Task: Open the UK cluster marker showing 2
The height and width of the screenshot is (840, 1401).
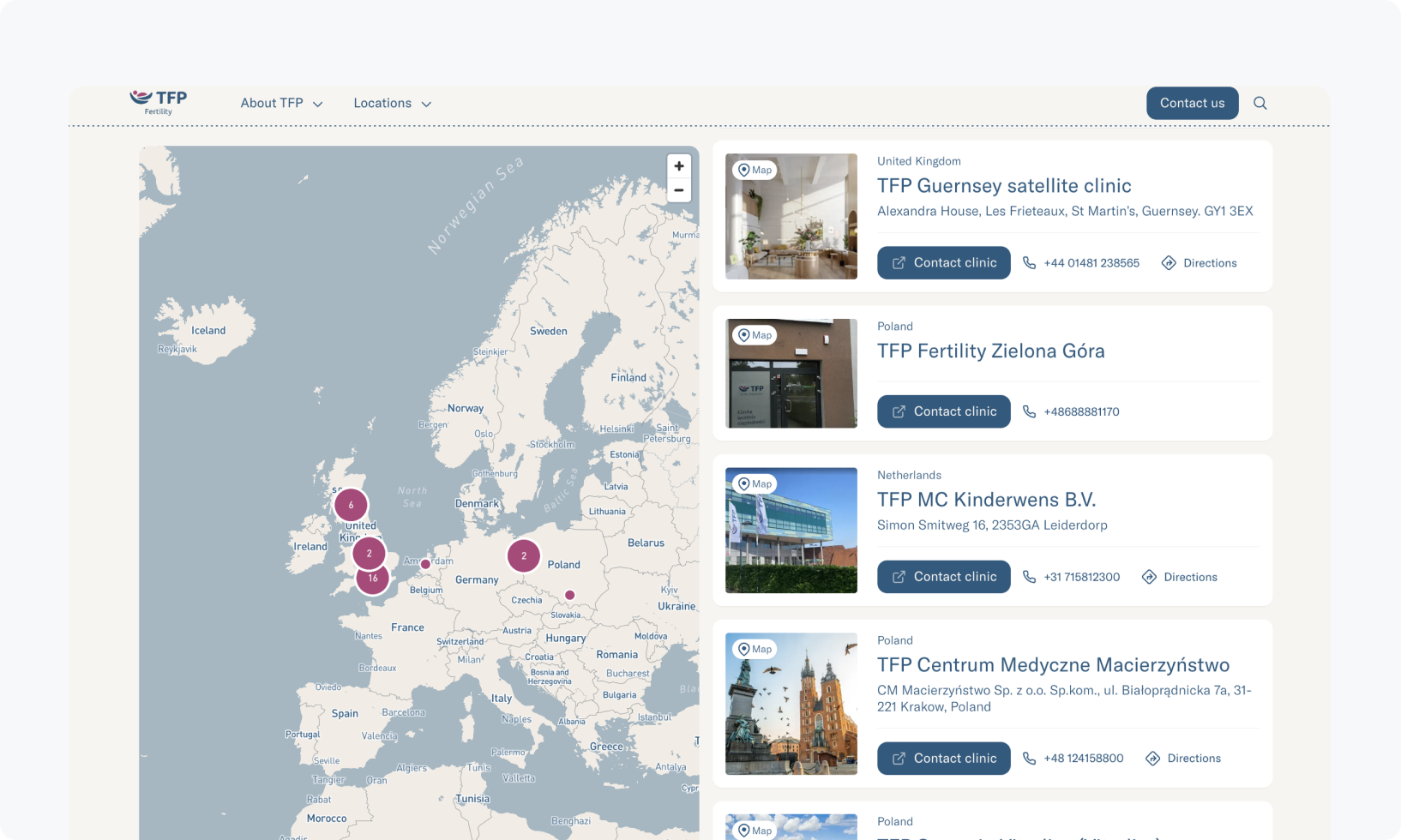Action: click(x=370, y=554)
